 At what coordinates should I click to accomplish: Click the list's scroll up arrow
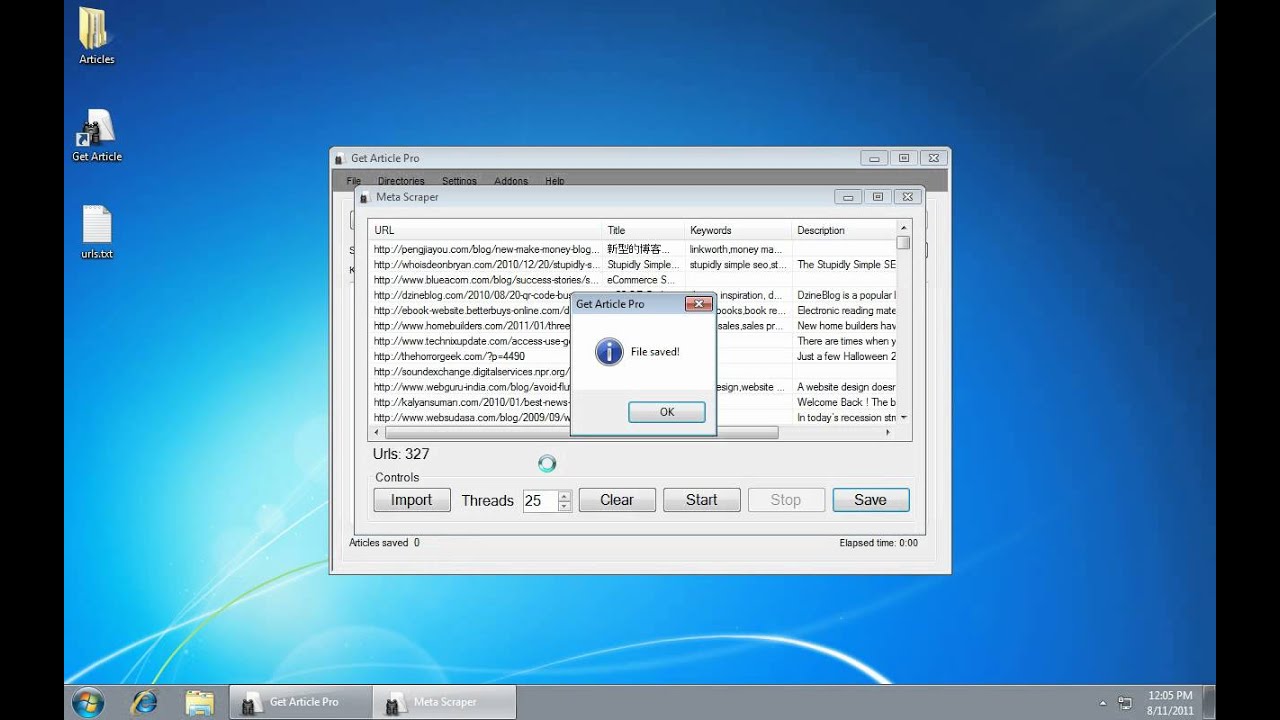(903, 227)
